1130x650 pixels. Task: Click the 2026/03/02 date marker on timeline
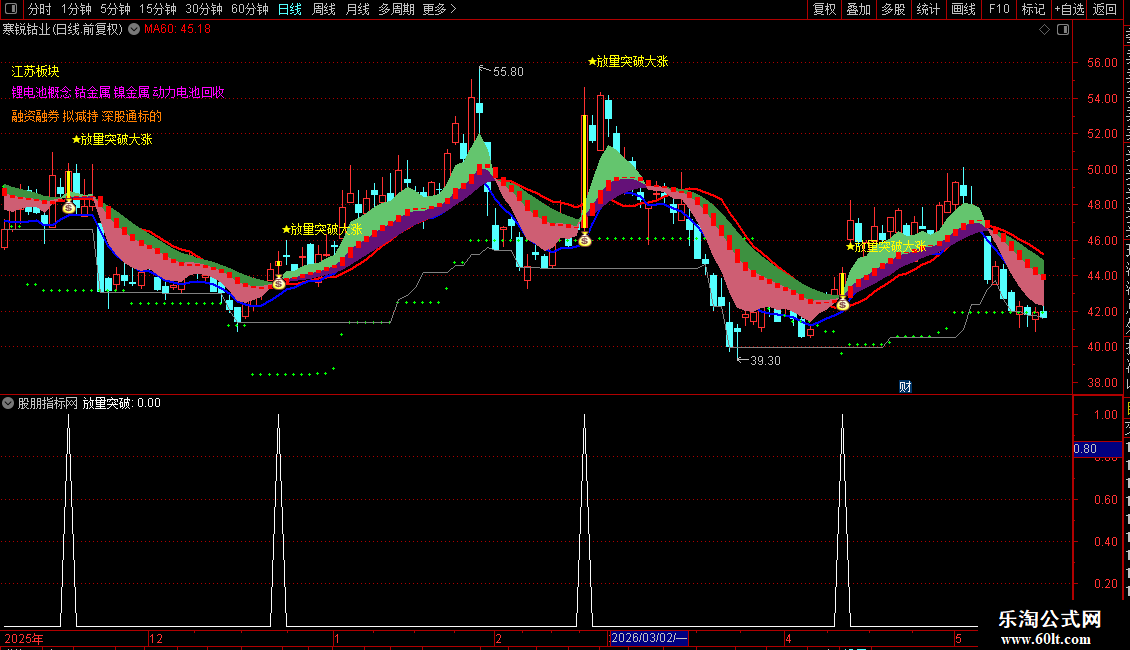(x=649, y=638)
